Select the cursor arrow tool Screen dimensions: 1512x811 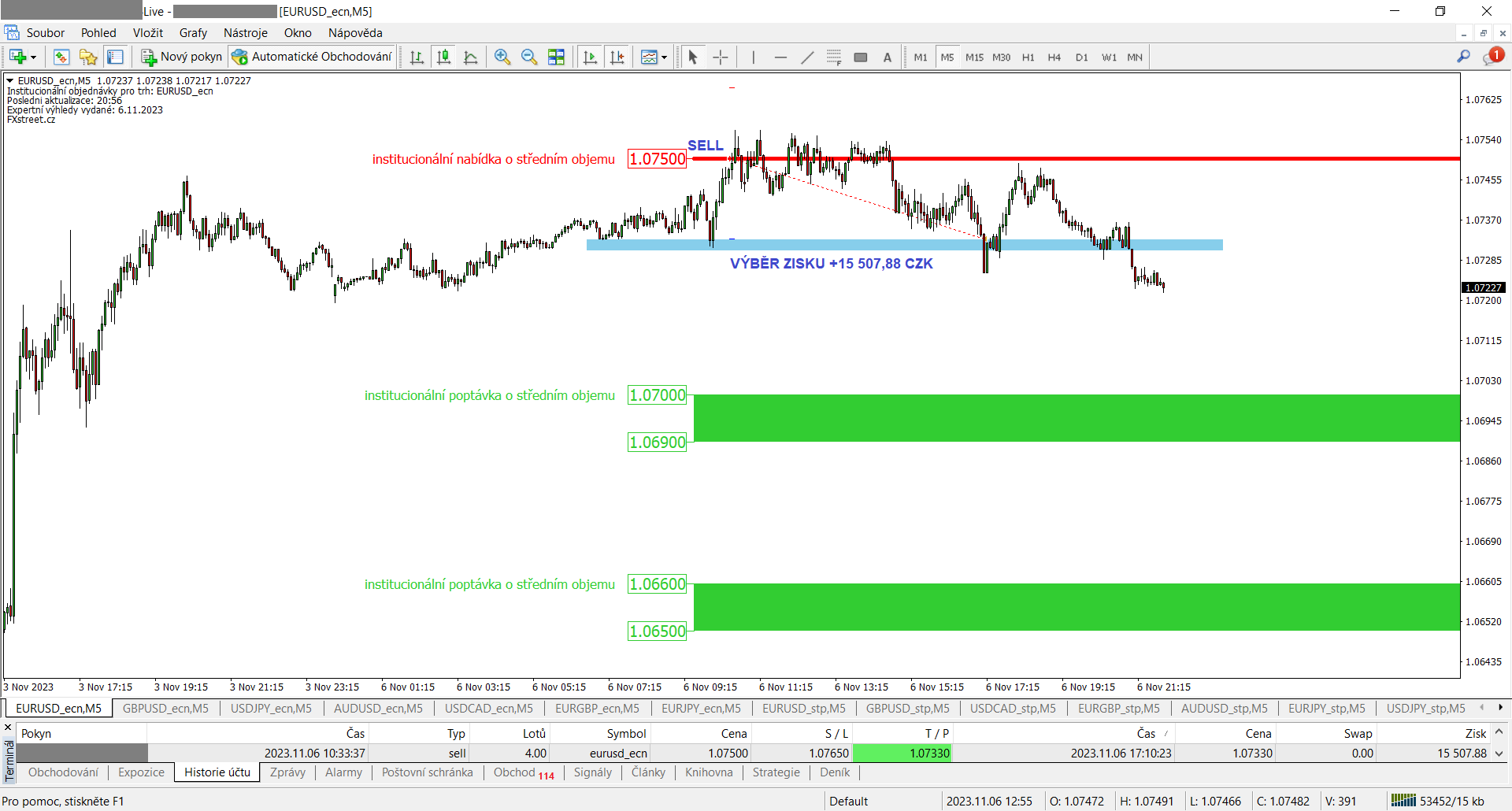tap(693, 57)
